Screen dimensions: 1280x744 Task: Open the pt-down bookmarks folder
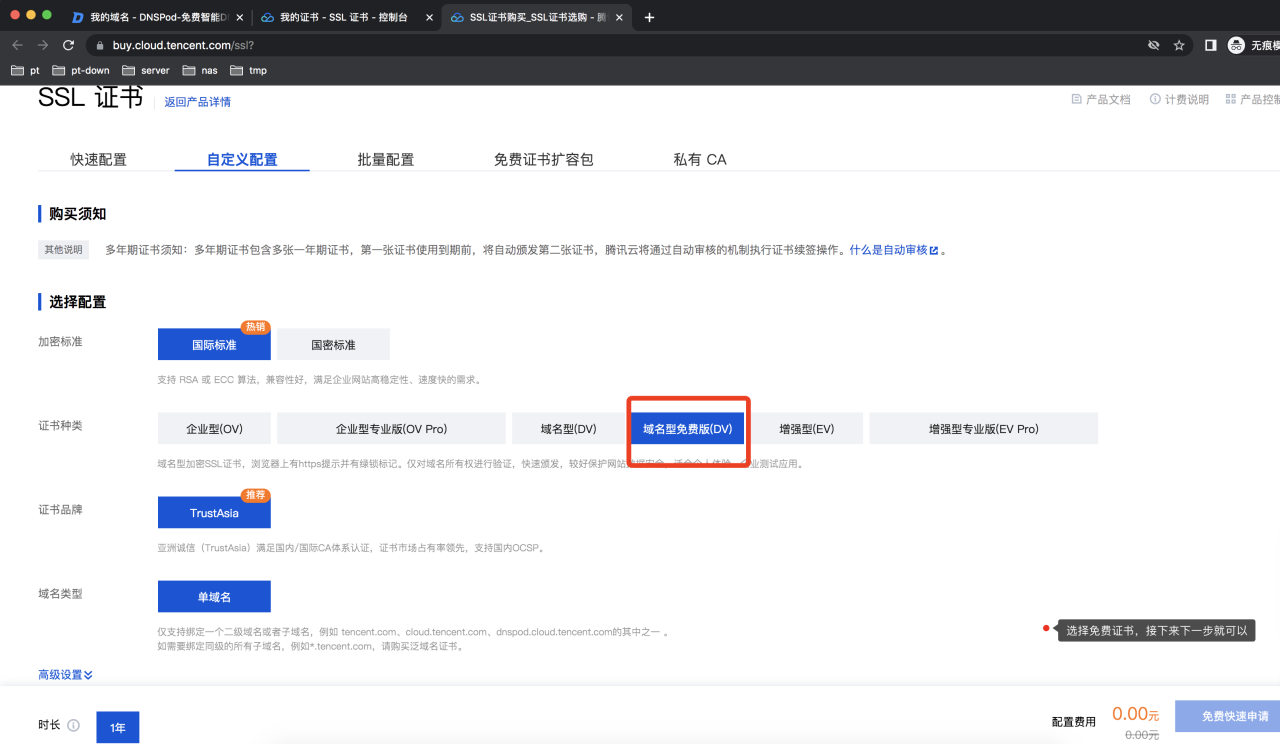coord(81,70)
